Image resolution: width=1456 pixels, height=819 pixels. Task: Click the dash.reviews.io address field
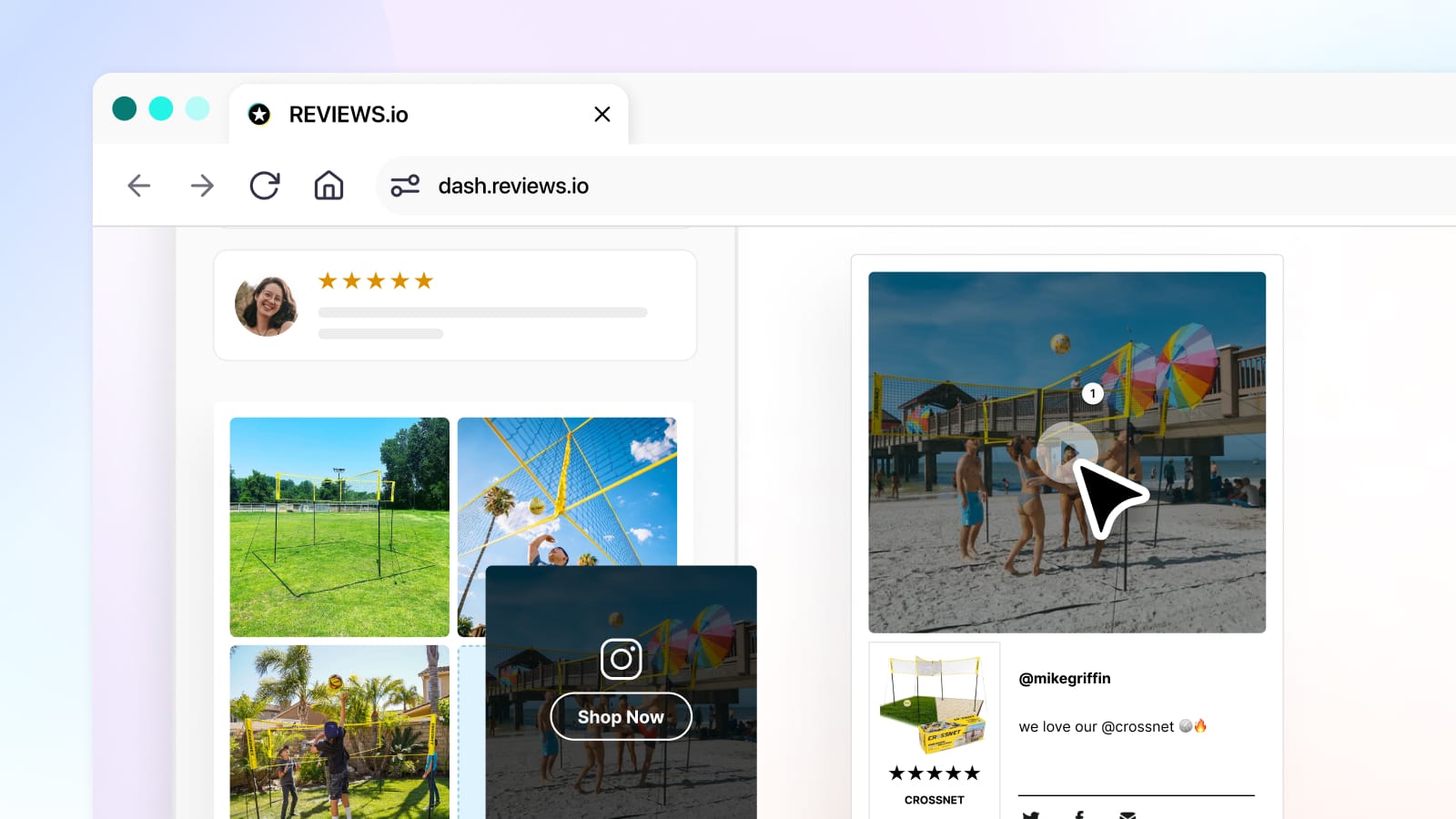pos(513,187)
